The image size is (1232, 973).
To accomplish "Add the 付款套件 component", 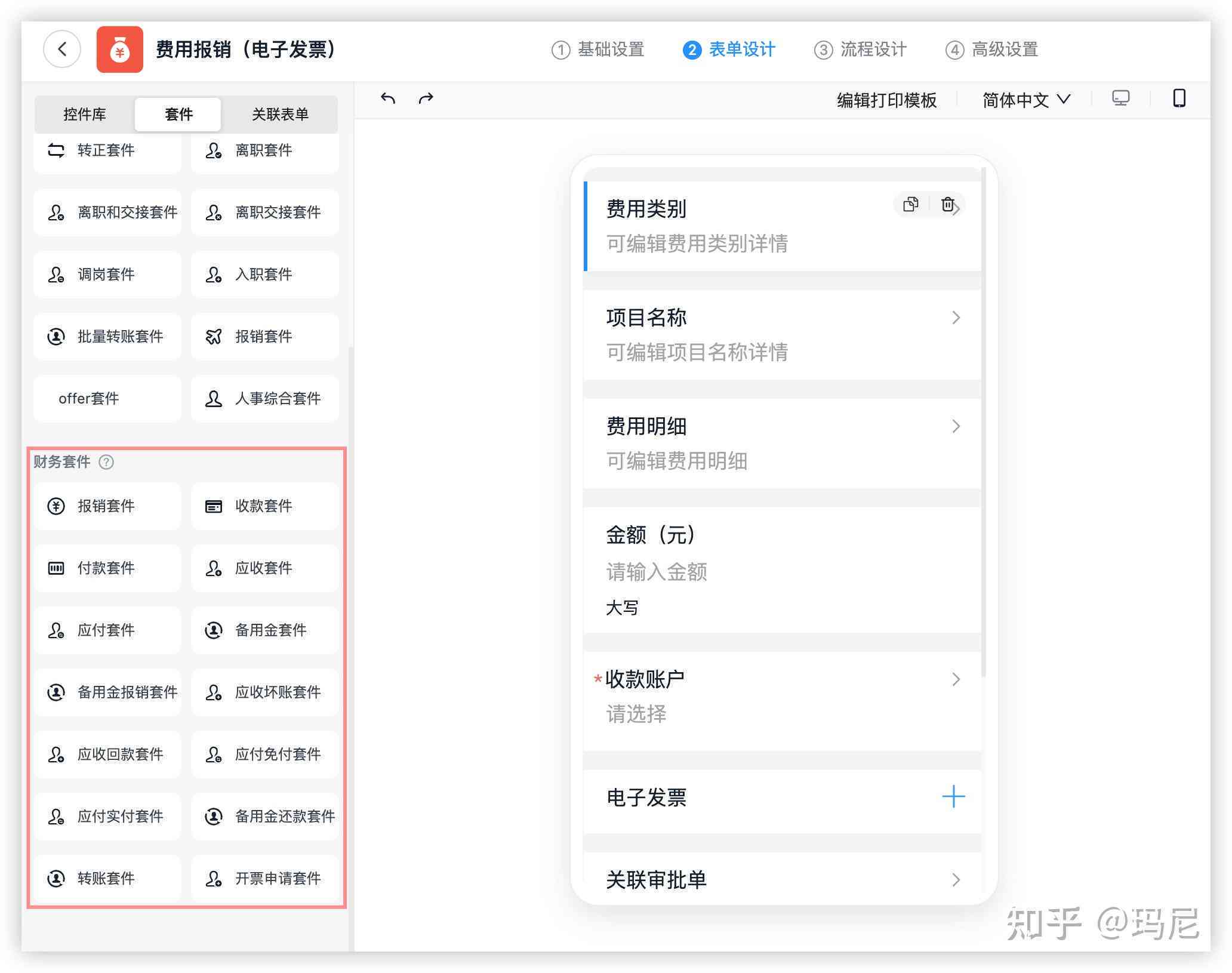I will pos(107,568).
